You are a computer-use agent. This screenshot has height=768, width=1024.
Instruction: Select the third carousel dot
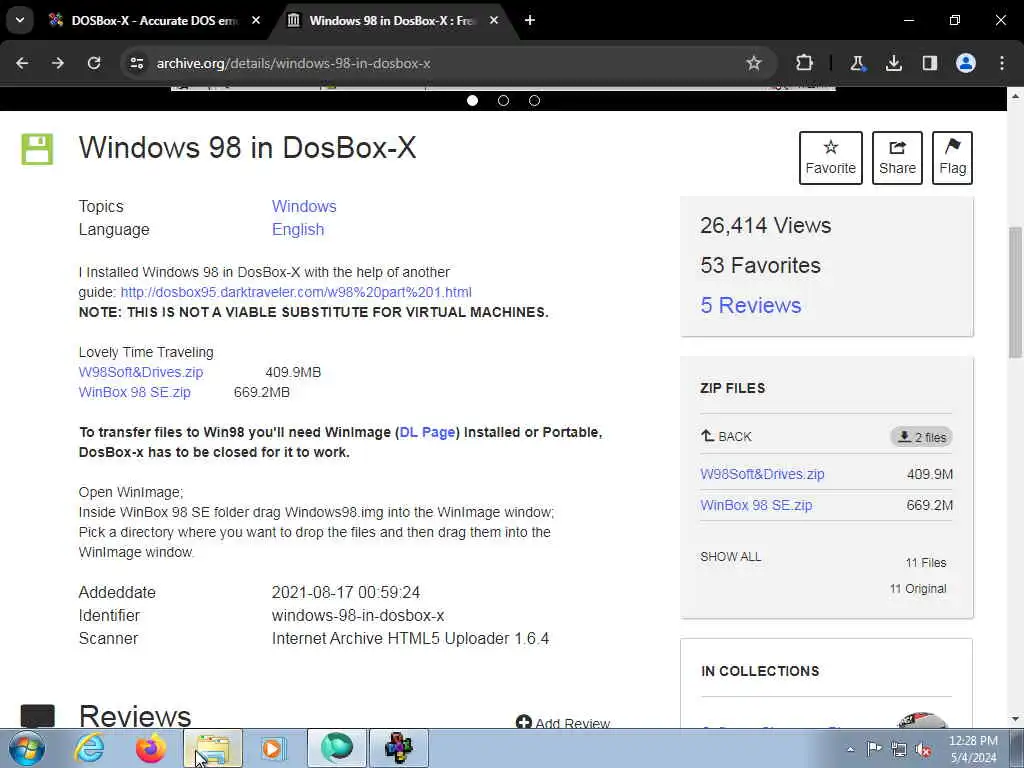534,101
